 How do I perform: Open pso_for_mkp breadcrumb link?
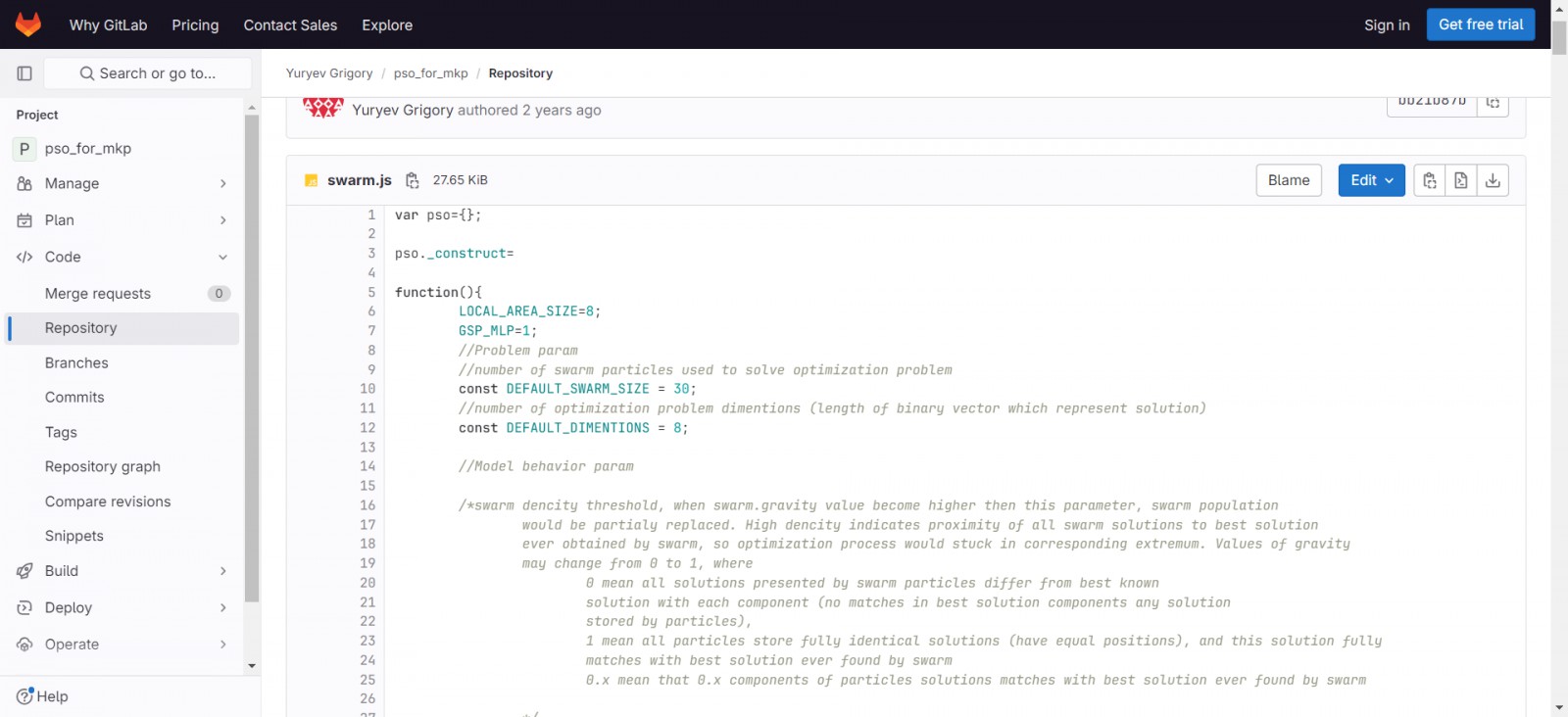pos(430,73)
